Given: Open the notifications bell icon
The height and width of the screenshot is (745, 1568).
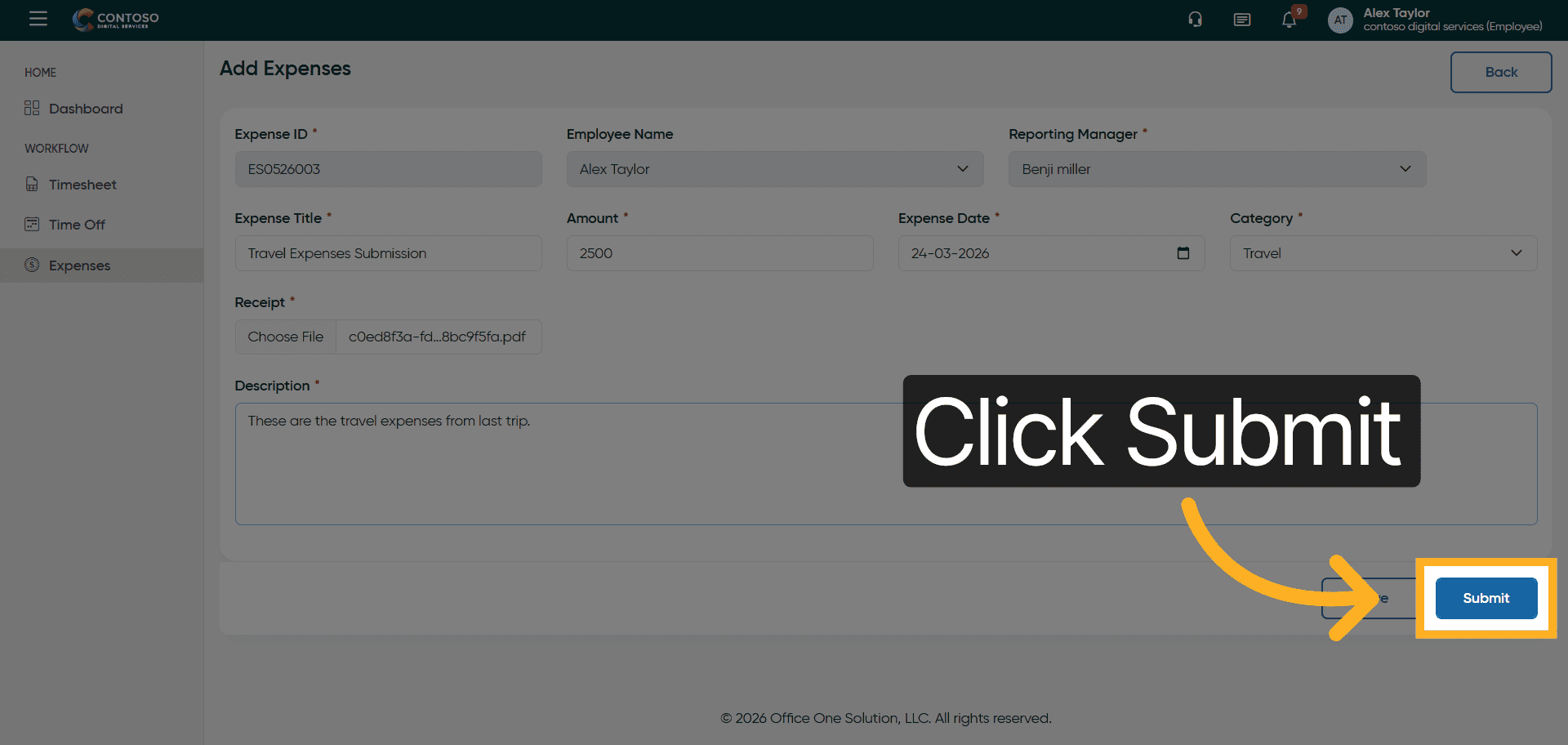Looking at the screenshot, I should pyautogui.click(x=1289, y=20).
